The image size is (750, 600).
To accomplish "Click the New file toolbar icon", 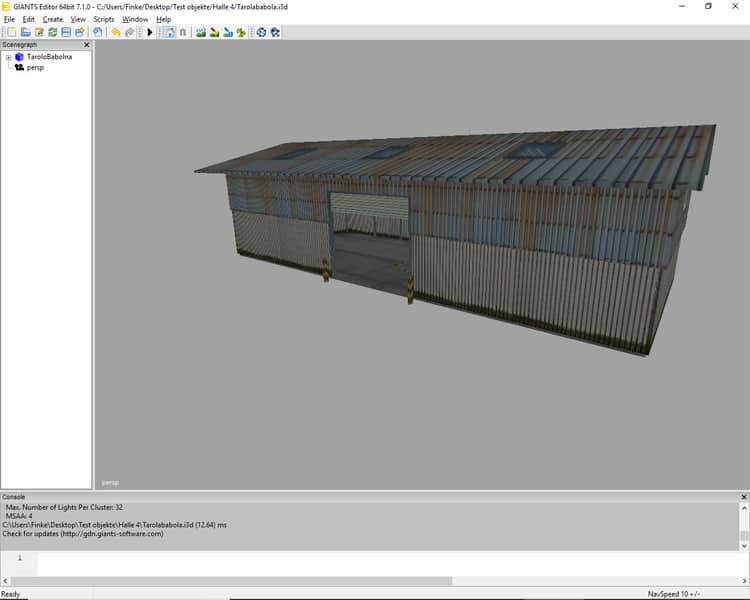I will [x=12, y=32].
